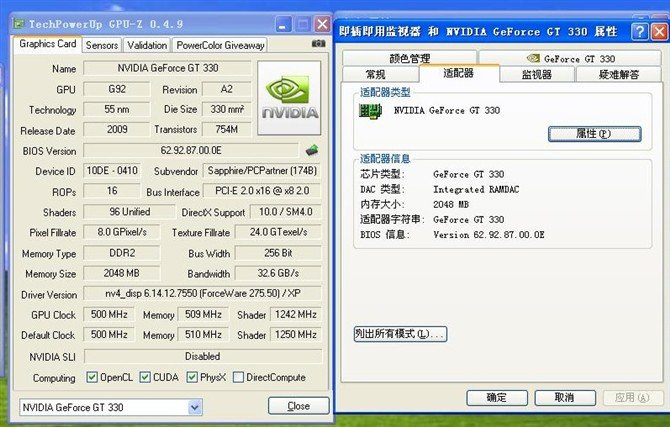Click the DirectX Support value 10.0 / SM4.0

285,212
